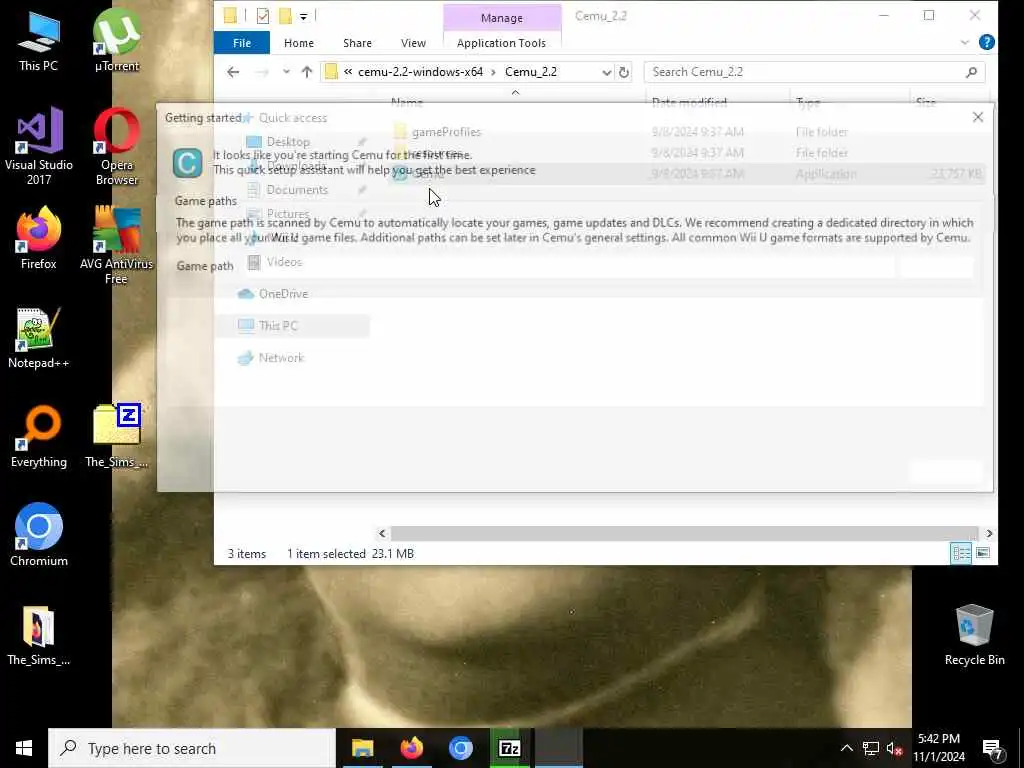Screen dimensions: 1024x768
Task: Click cemu-2.2-windows-x64 in the address path
Action: [420, 72]
